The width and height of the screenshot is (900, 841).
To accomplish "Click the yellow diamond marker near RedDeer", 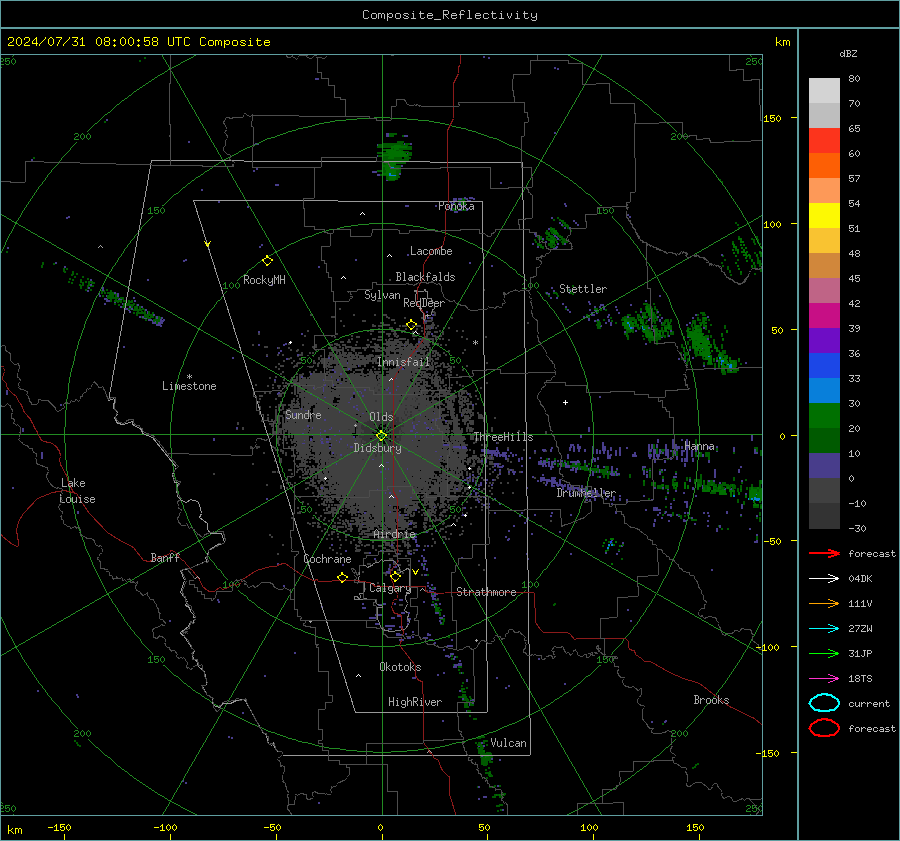I will point(411,325).
